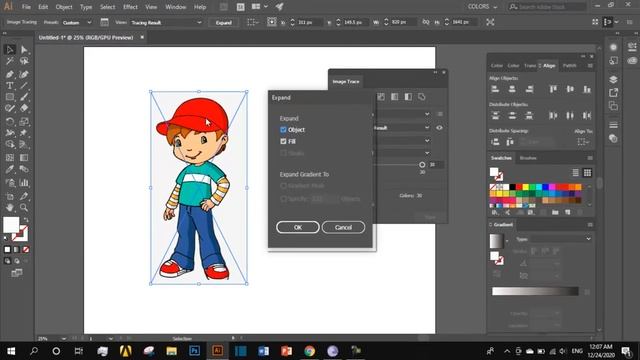Select the Pen tool
This screenshot has width=640, height=360.
(10, 74)
